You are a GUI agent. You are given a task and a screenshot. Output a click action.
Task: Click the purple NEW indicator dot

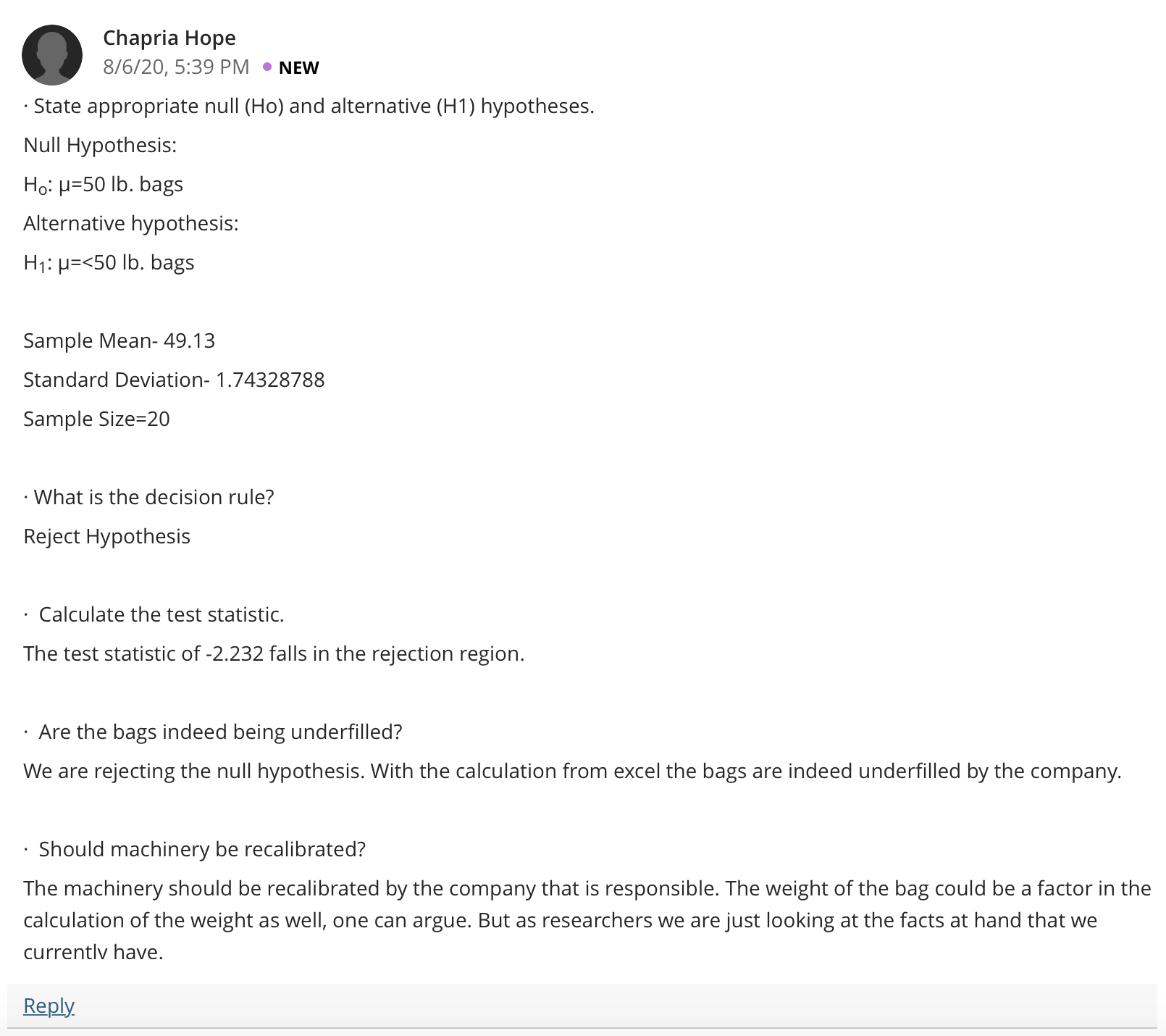[267, 67]
